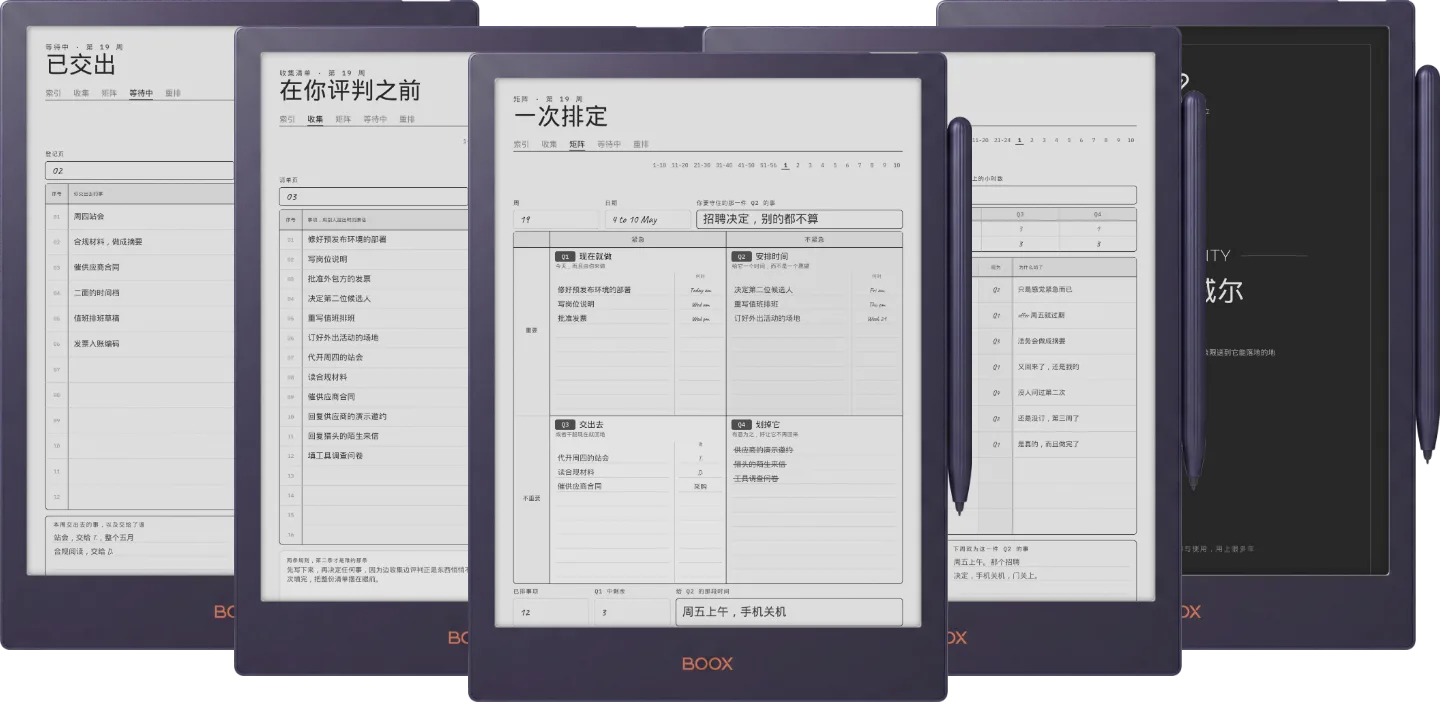Switch to the 收集 tab on center tablet
Viewport: 1440px width, 702px height.
pos(549,144)
